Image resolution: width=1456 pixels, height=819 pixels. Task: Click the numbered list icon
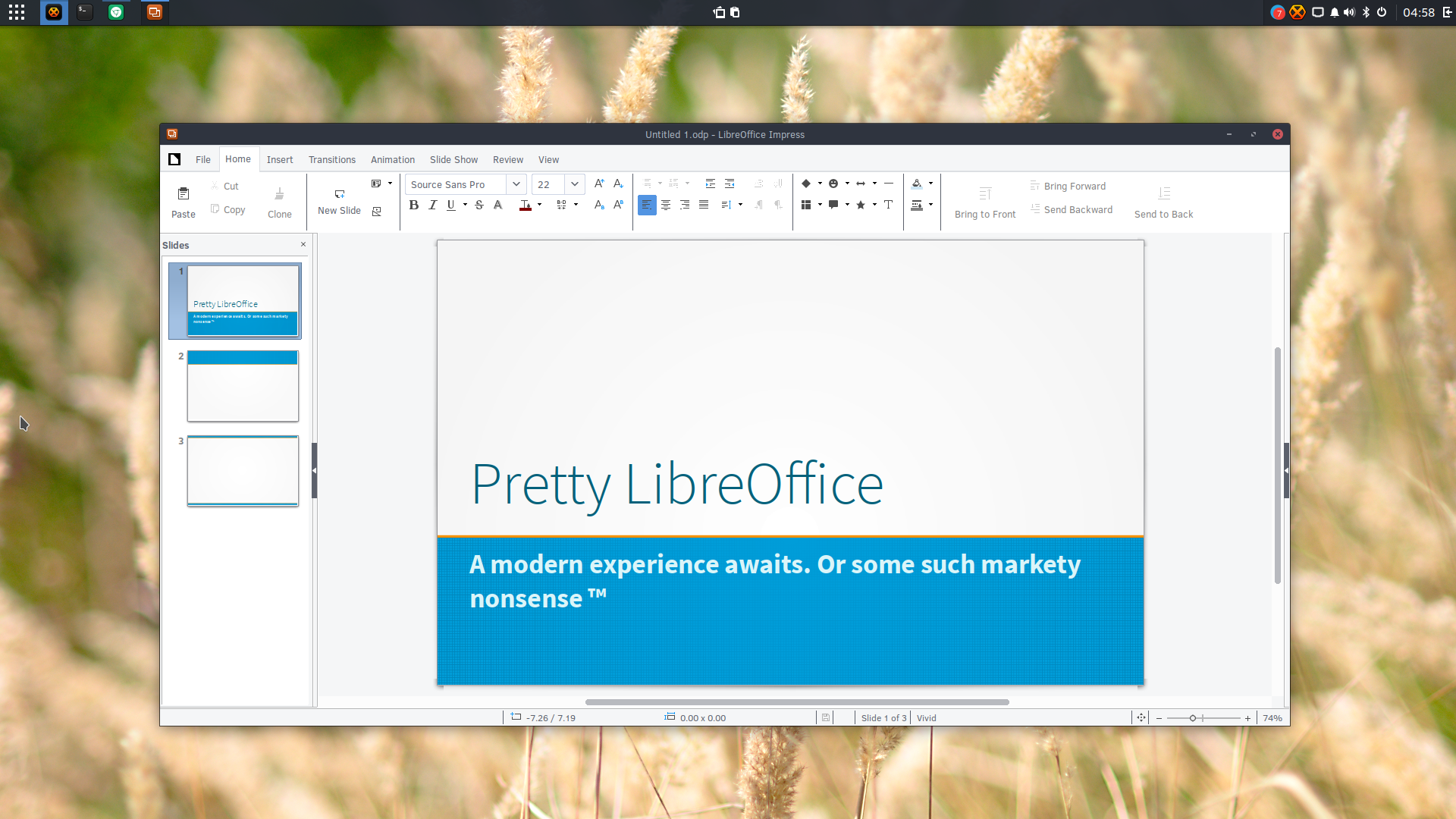[x=674, y=184]
